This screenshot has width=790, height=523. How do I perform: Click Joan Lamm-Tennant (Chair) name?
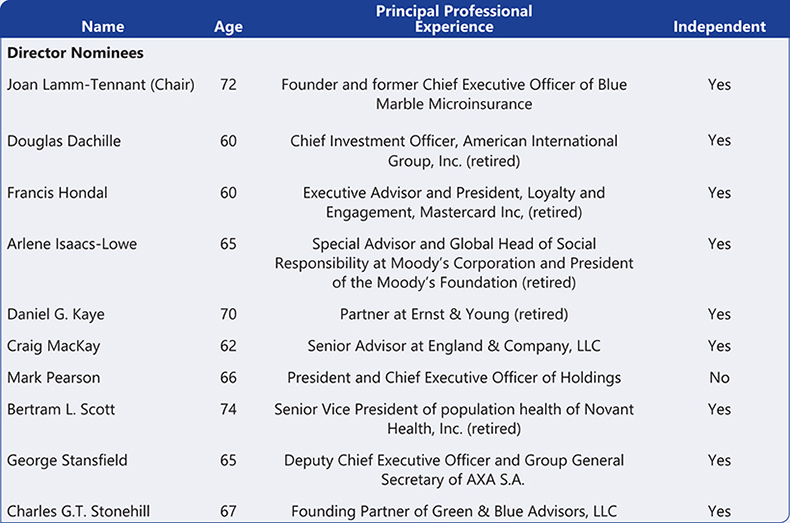tap(101, 84)
